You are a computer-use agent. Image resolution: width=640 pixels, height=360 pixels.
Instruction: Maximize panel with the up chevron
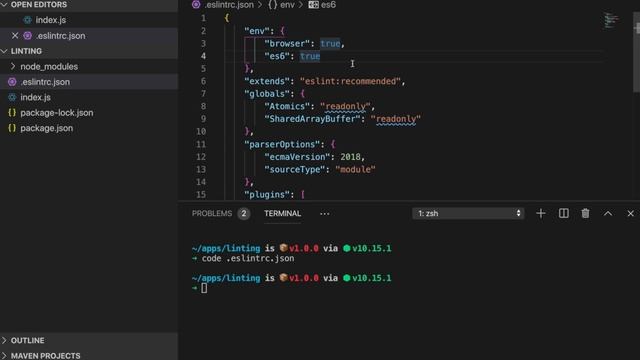[608, 213]
